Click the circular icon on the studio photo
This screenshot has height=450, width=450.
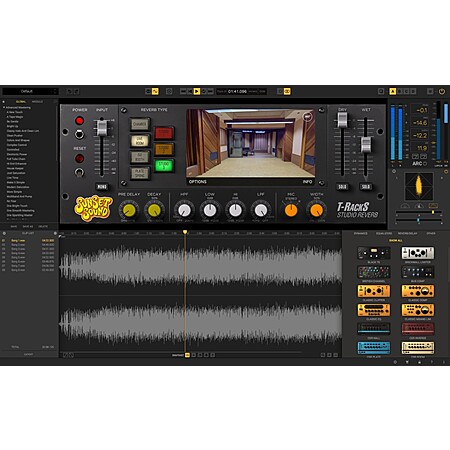coord(307,116)
